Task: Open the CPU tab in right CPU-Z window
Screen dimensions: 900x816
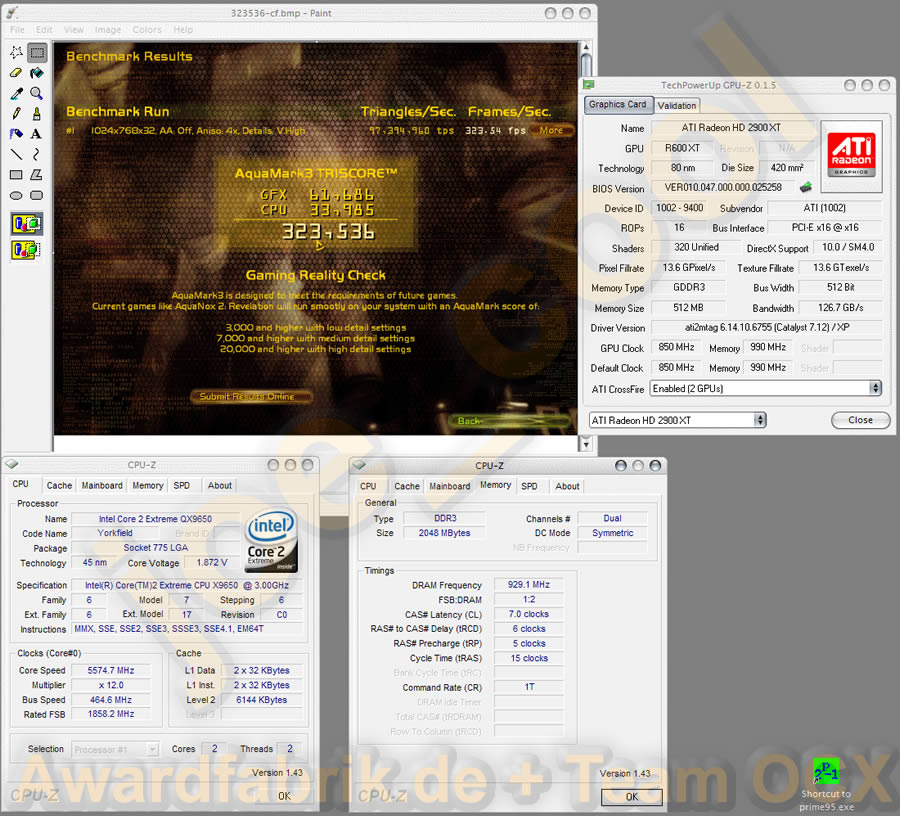Action: coord(368,486)
